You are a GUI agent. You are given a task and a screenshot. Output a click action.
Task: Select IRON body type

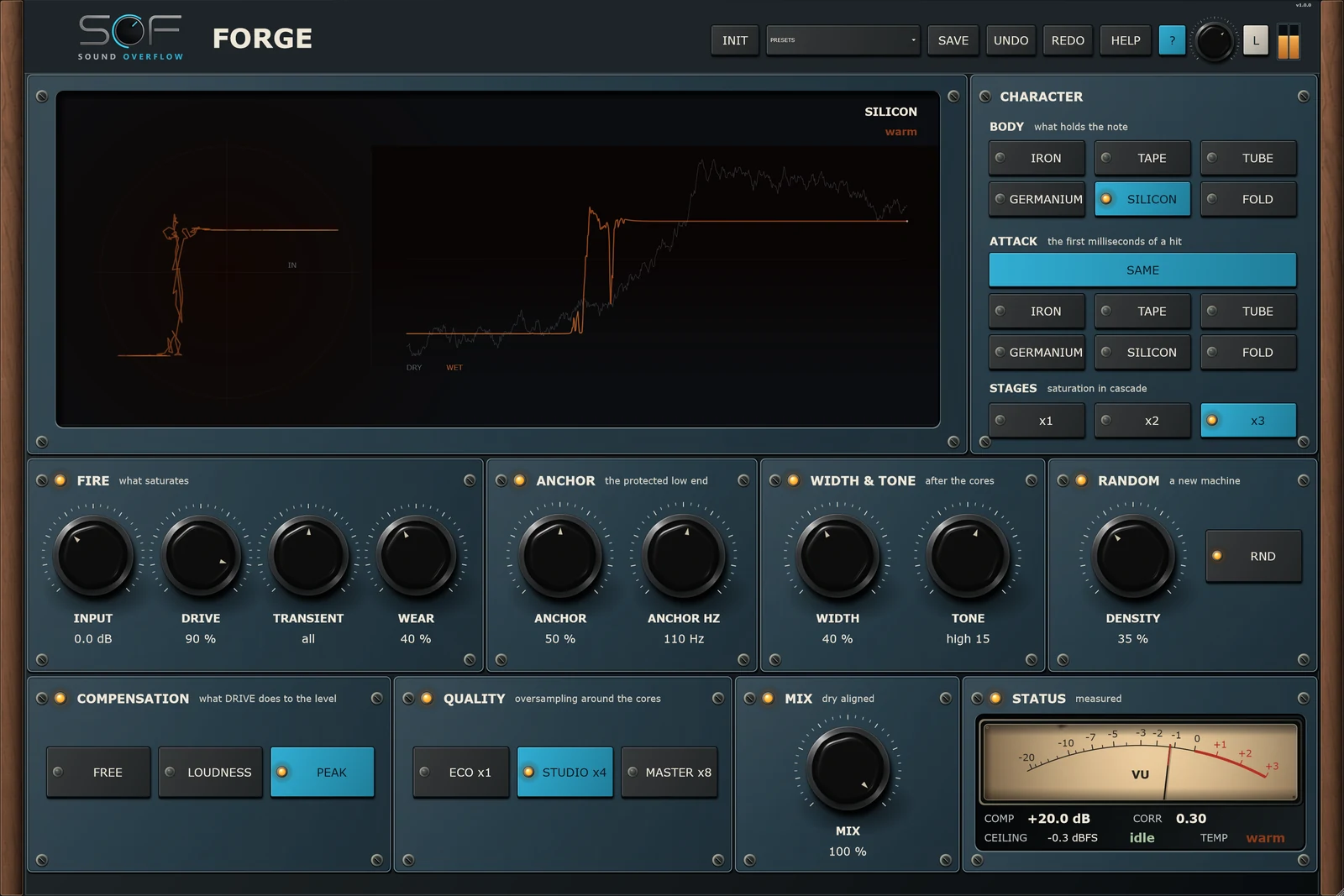tap(1037, 158)
